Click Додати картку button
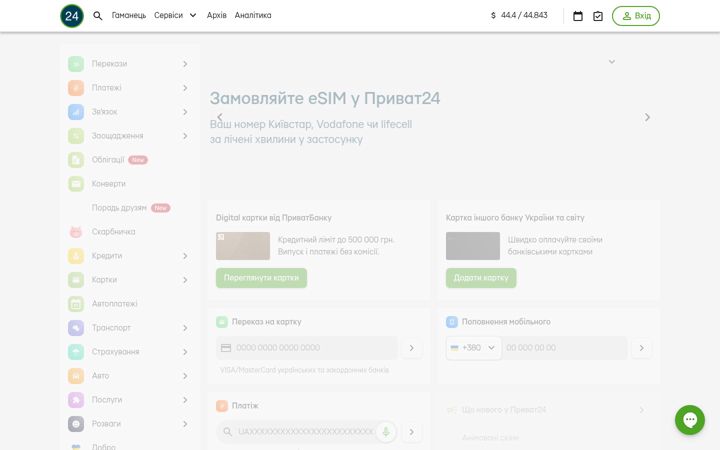Image resolution: width=720 pixels, height=450 pixels. click(x=481, y=278)
